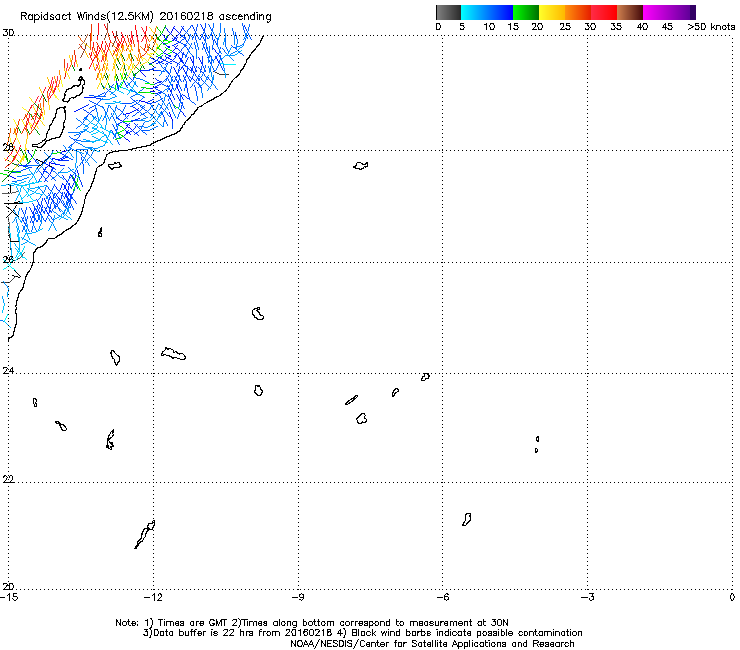Click the cyan 5–10 knots color segment
740x650 pixels.
pos(474,12)
